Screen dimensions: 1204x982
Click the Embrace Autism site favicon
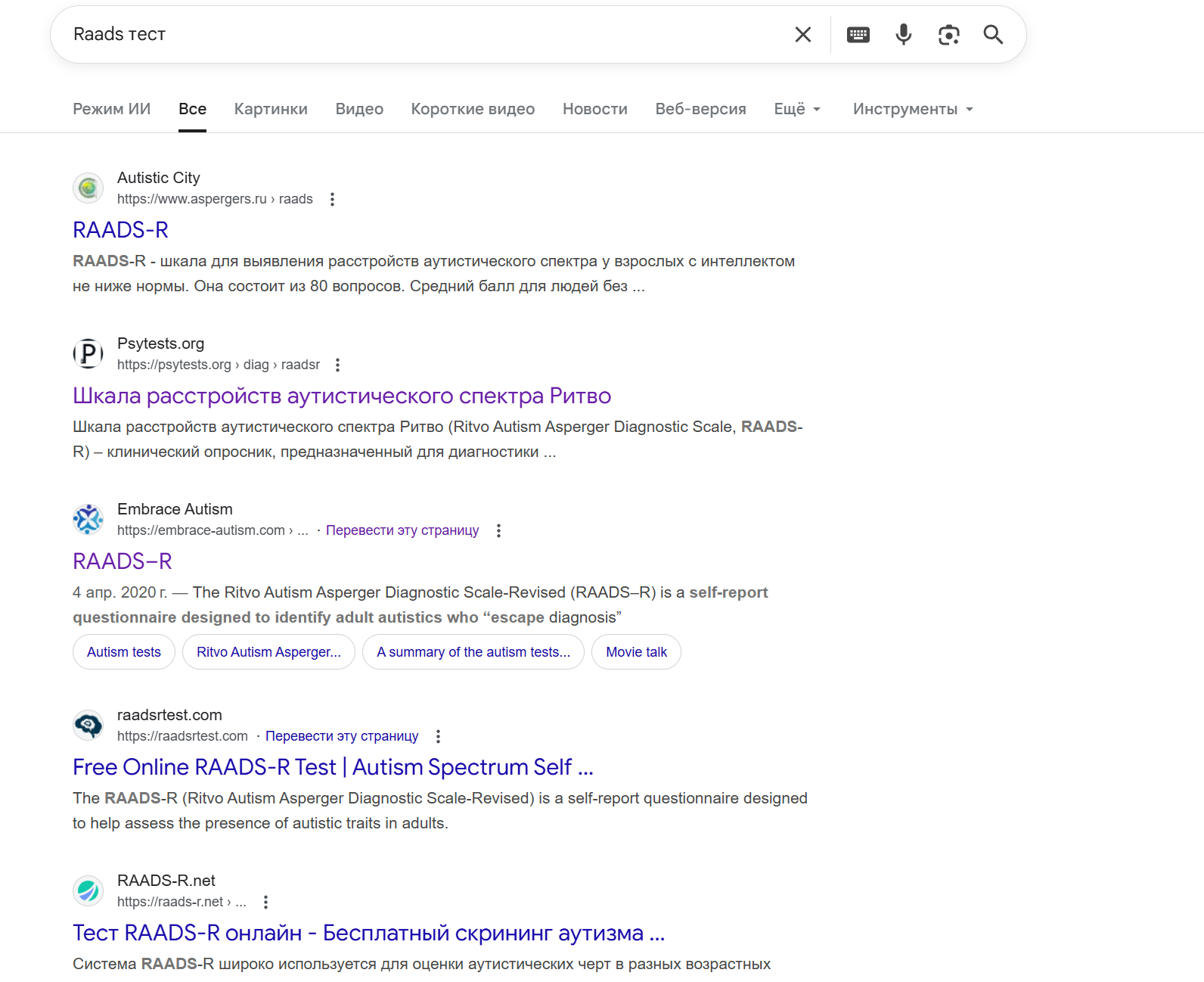coord(88,519)
